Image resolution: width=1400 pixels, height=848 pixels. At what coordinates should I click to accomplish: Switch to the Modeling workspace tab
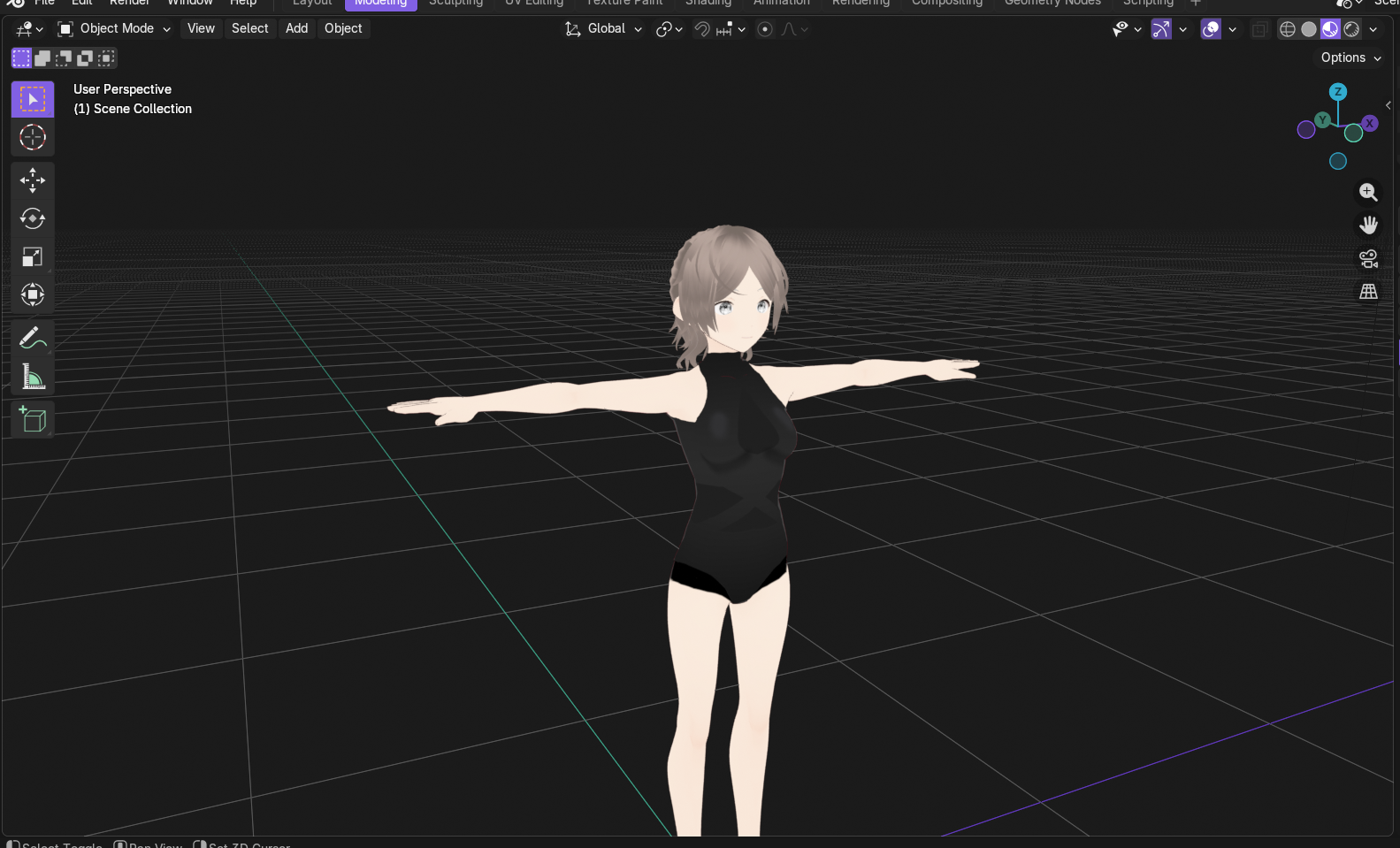[380, 4]
